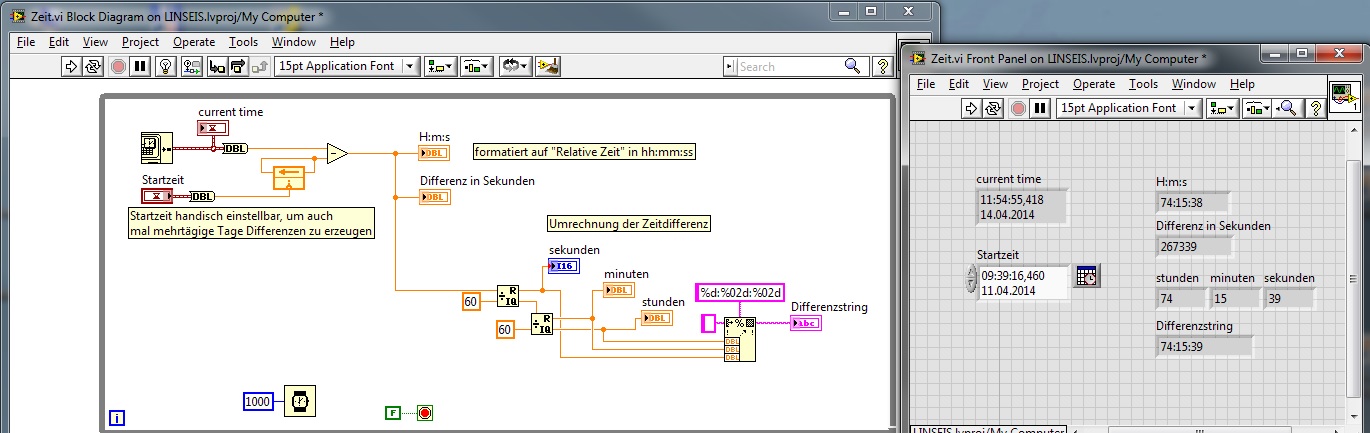Open Startzeit calendar time browse button

[x=1087, y=276]
